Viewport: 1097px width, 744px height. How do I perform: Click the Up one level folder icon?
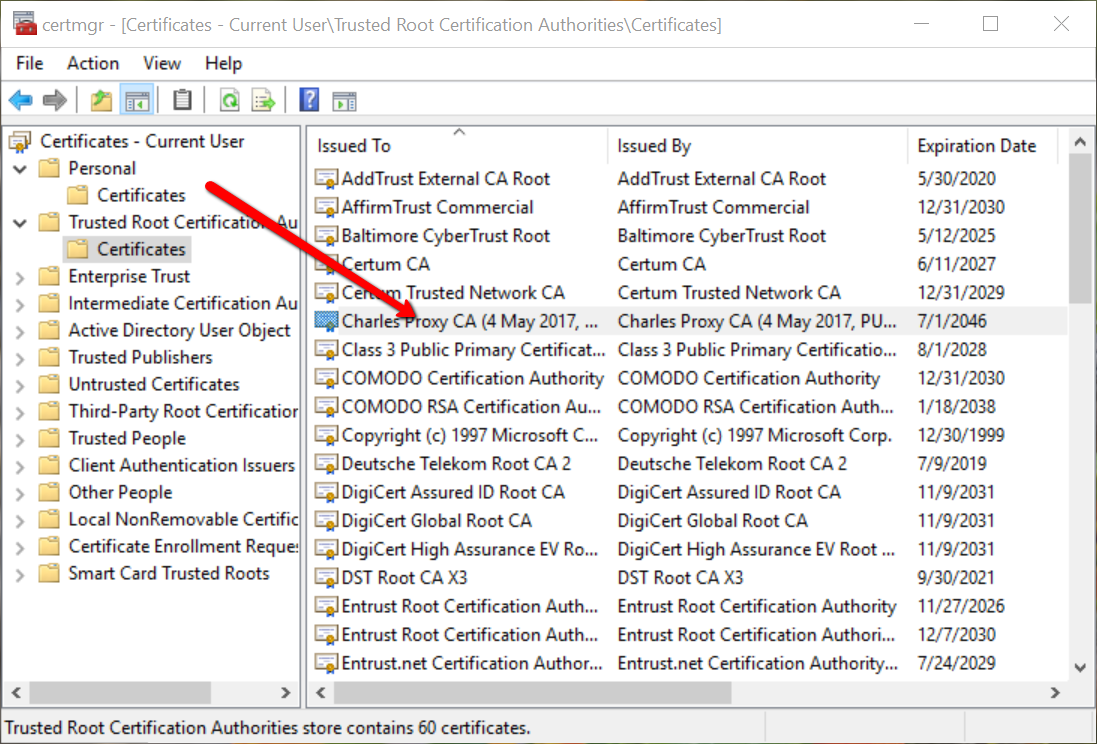click(x=101, y=101)
